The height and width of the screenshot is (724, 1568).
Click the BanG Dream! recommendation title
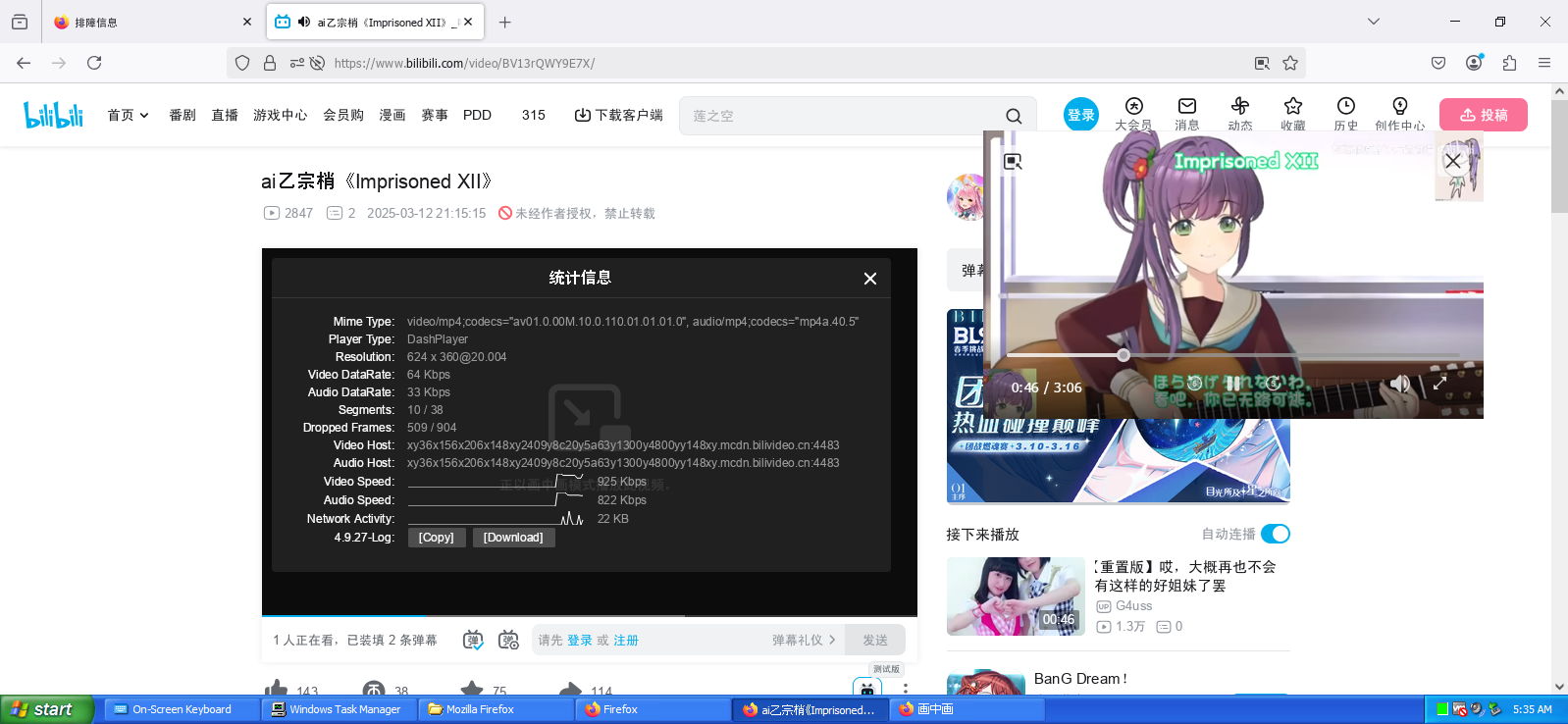[1080, 679]
